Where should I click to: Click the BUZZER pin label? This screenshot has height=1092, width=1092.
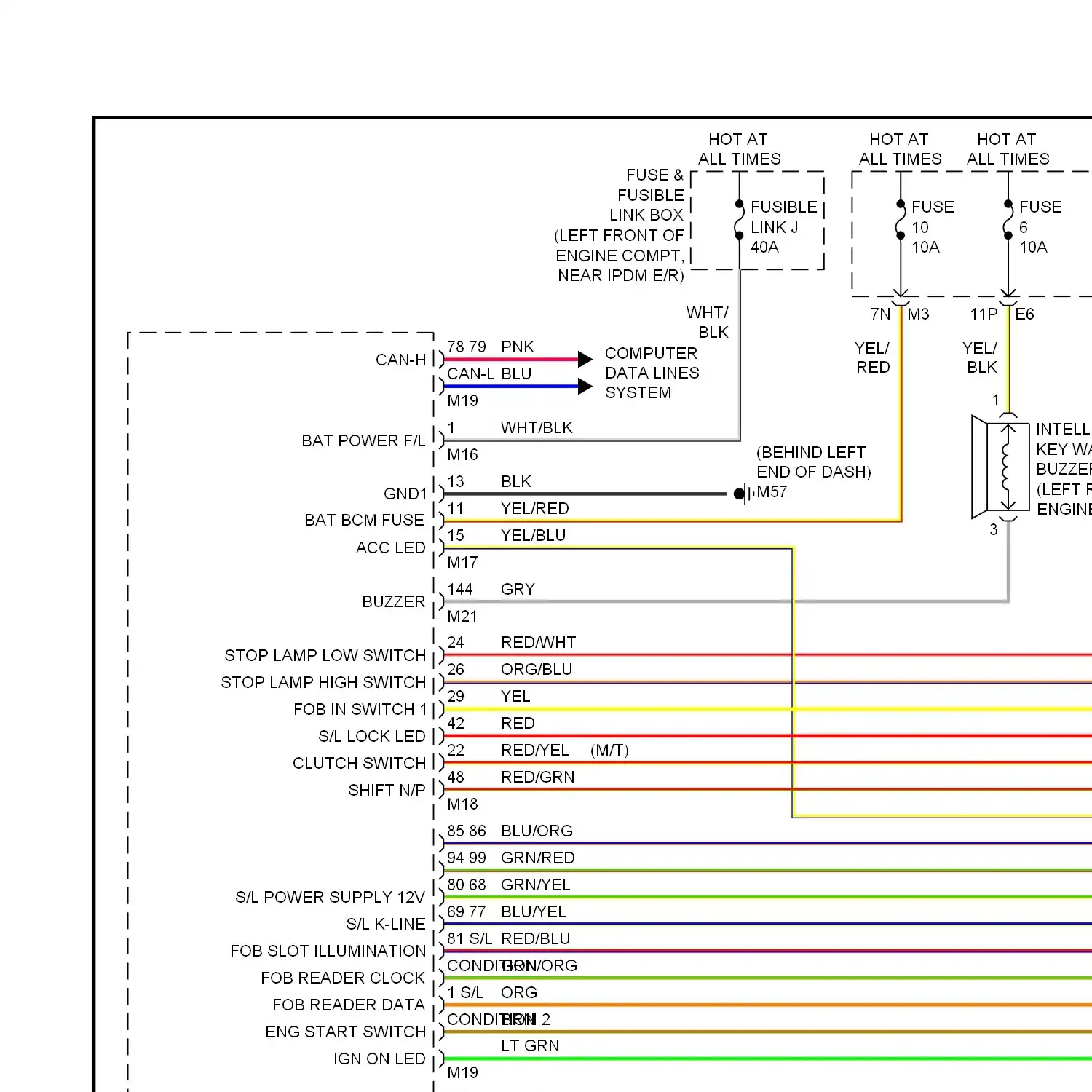point(393,601)
